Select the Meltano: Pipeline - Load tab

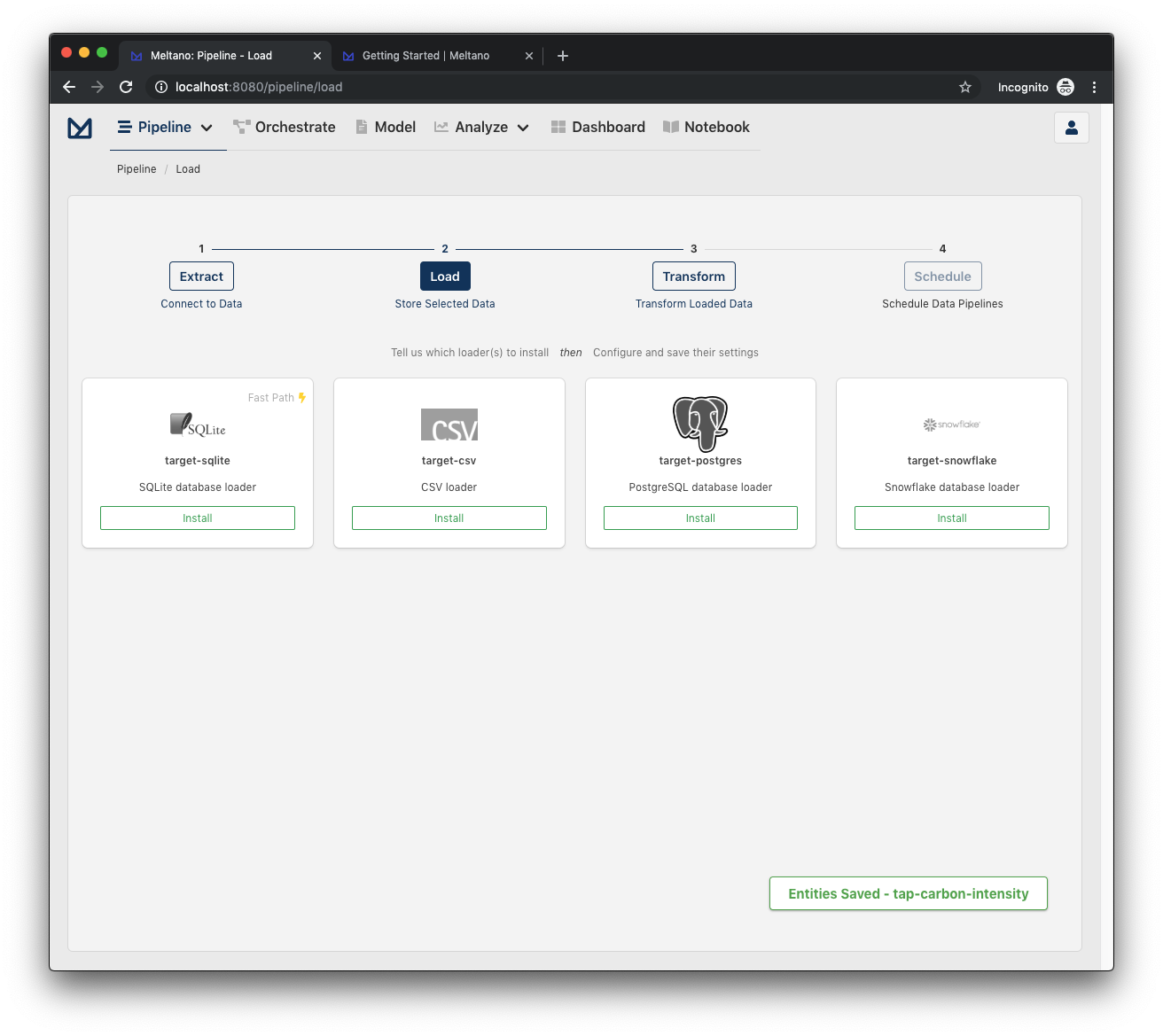225,56
